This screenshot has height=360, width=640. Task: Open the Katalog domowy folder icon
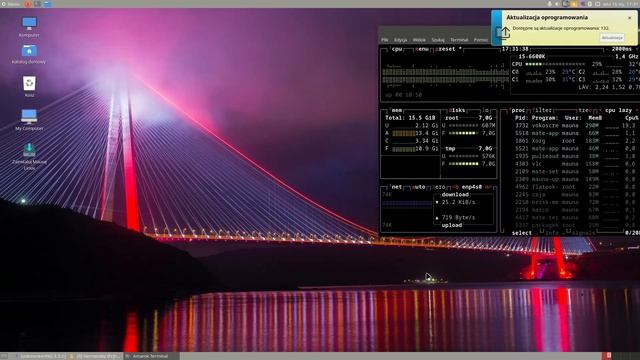(29, 54)
